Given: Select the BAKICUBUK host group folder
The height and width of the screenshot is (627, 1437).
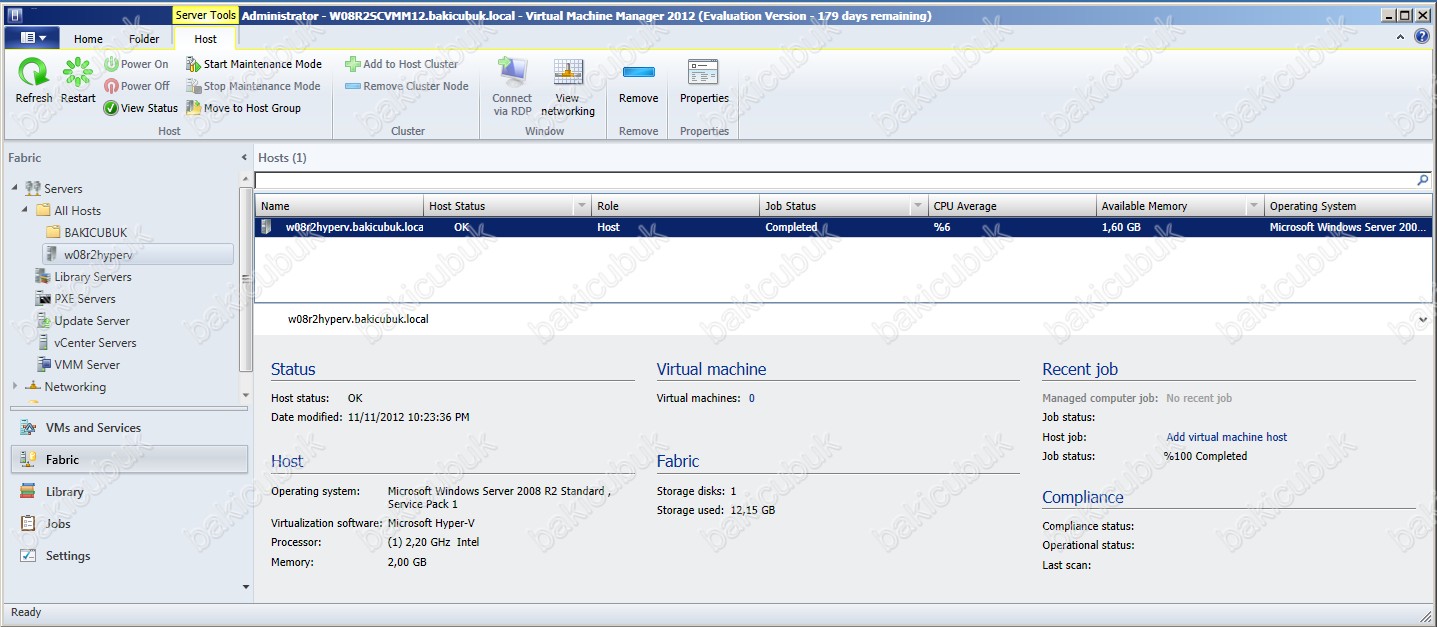Looking at the screenshot, I should (87, 233).
